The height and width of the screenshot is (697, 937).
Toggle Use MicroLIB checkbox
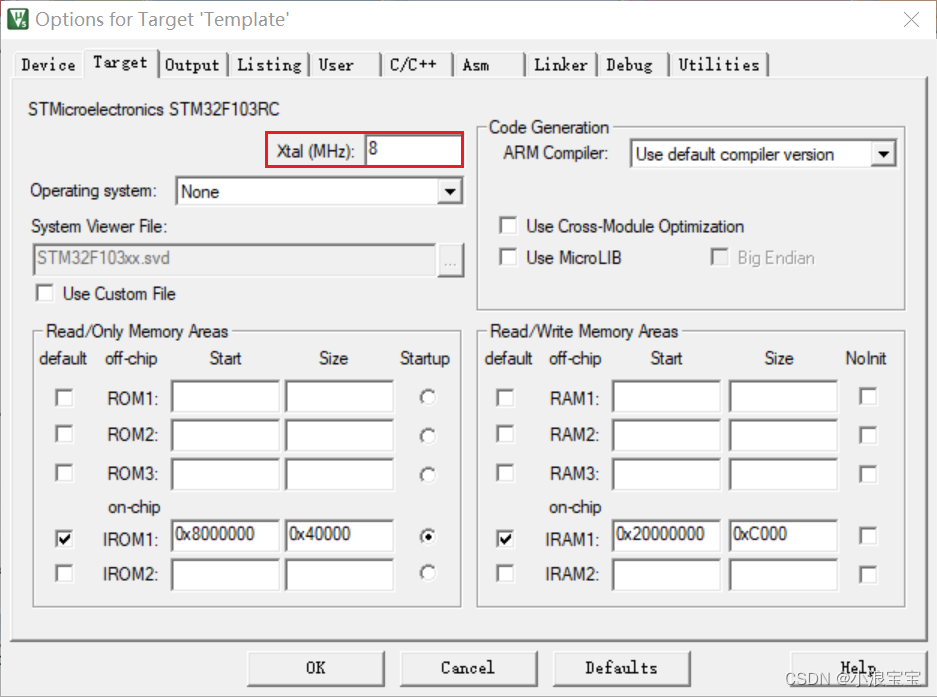click(x=508, y=258)
